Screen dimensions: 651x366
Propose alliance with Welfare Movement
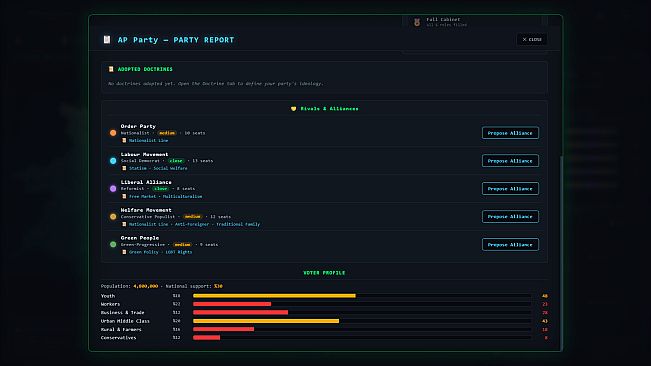click(510, 216)
